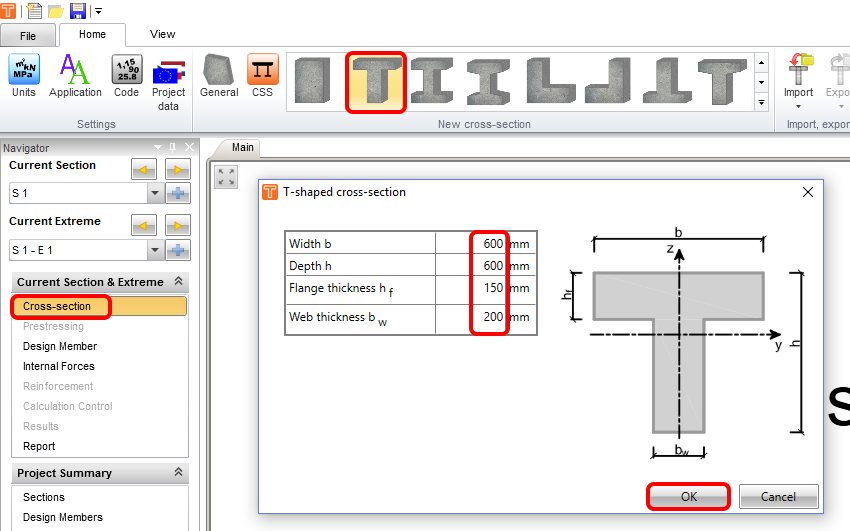This screenshot has height=531, width=850.
Task: Open the Navigator panel options arrow
Action: click(158, 147)
